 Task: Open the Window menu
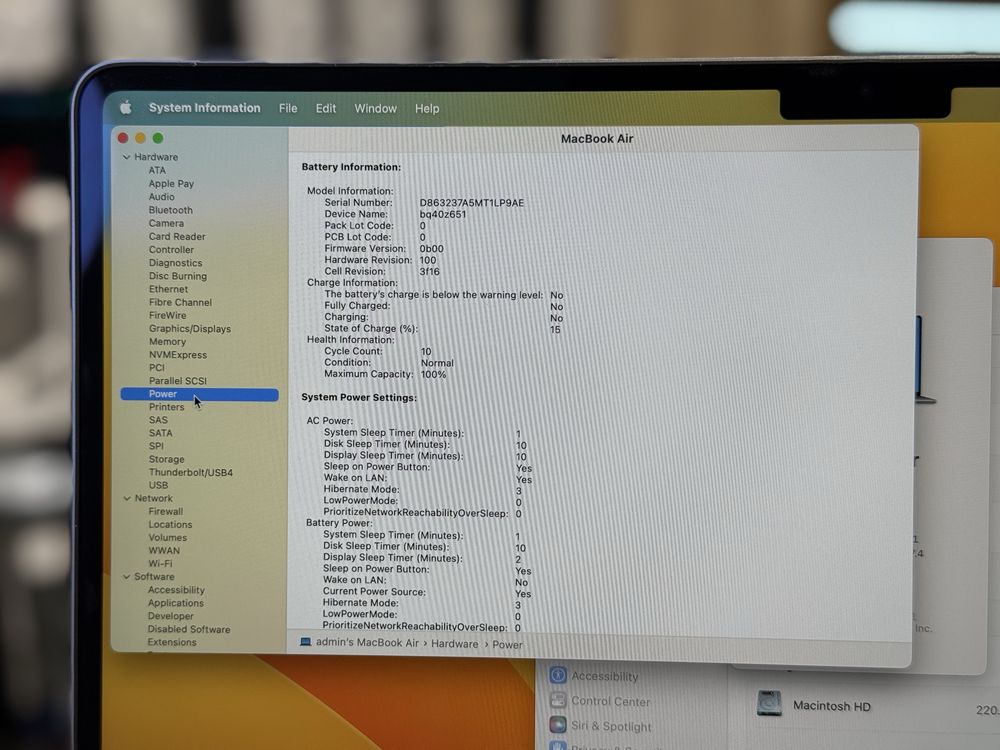(376, 108)
